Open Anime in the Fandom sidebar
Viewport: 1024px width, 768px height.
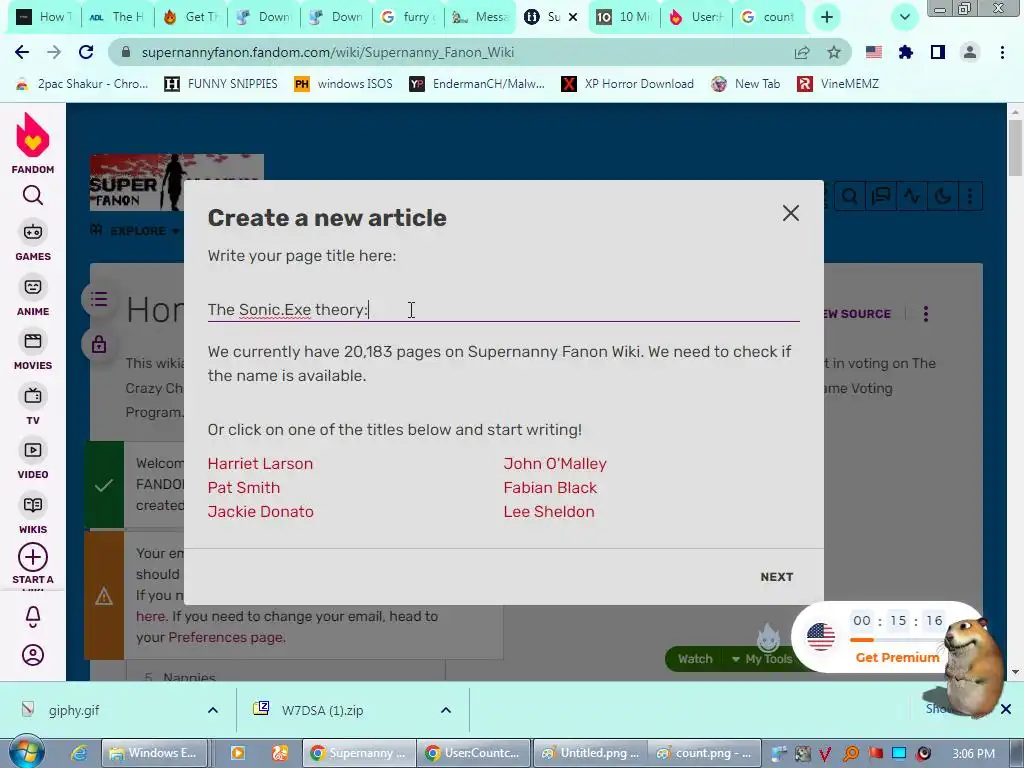(33, 296)
